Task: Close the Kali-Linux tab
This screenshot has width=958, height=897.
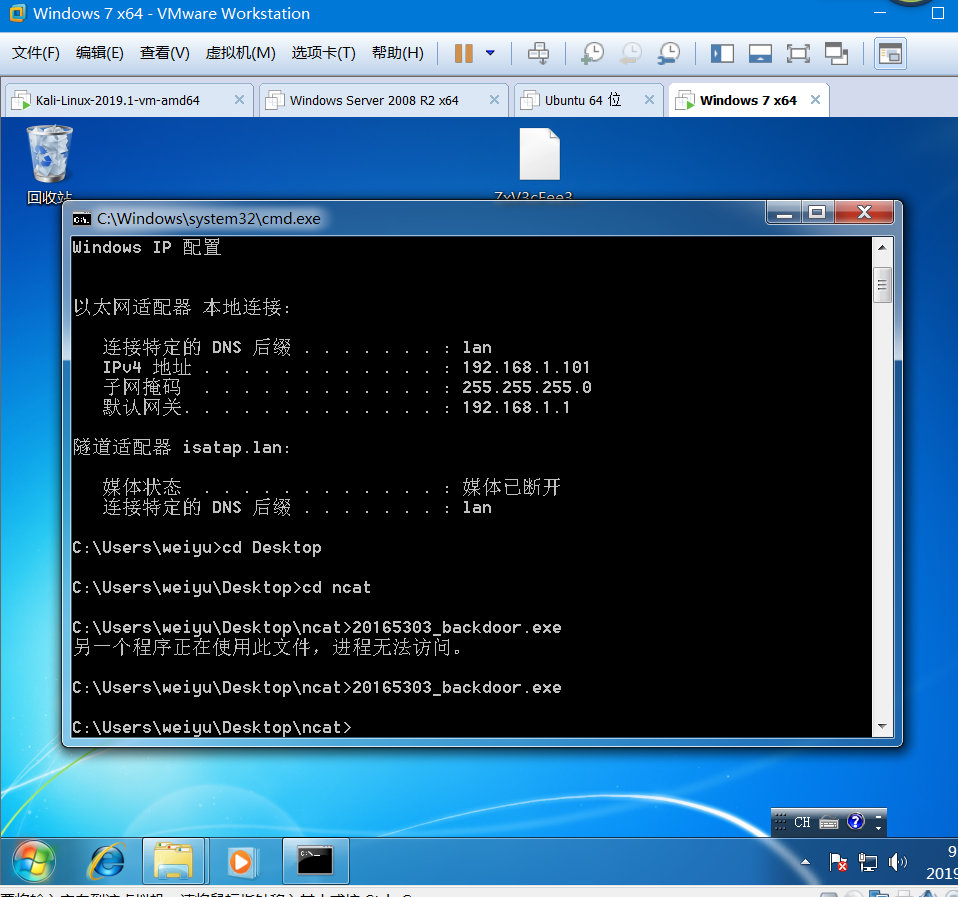Action: click(x=240, y=100)
